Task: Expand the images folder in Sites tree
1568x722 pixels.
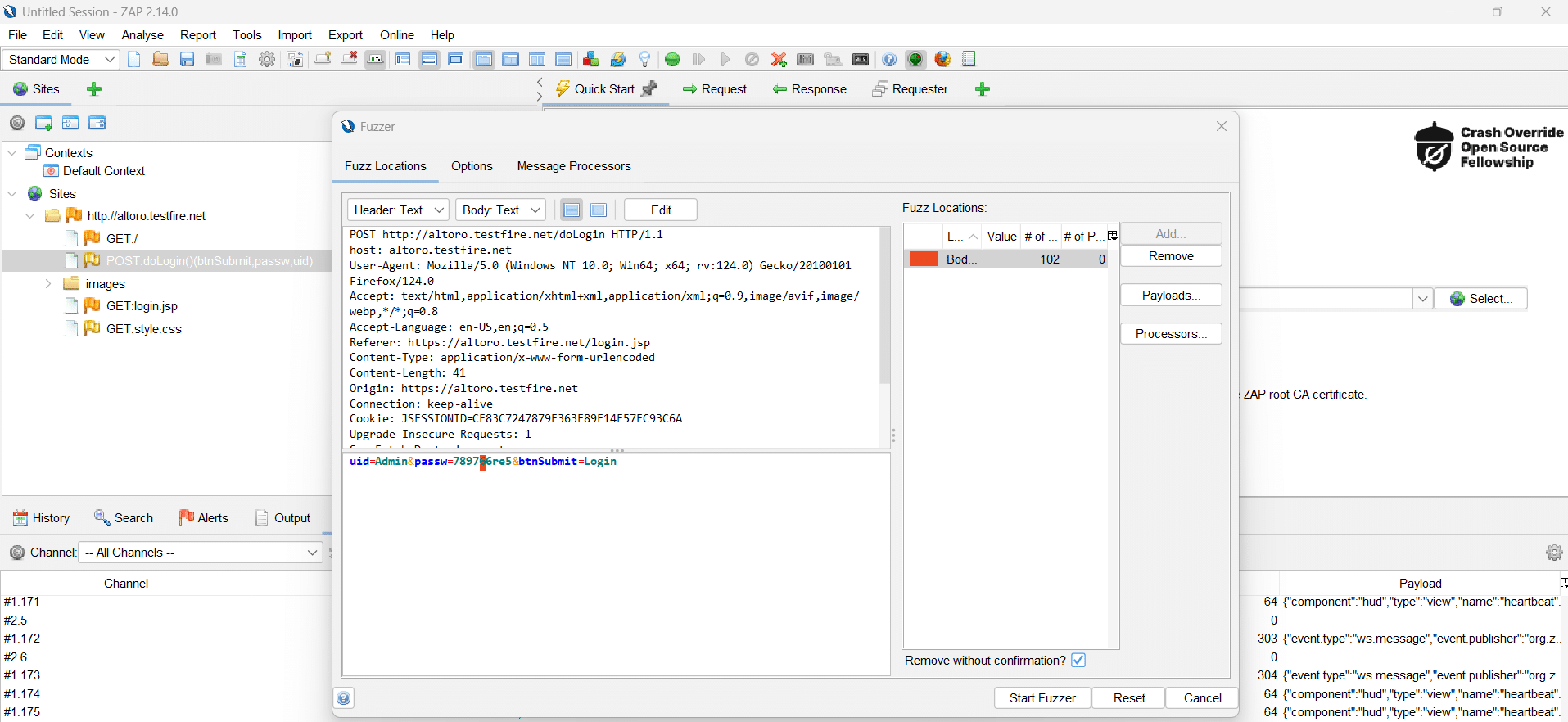Action: [48, 284]
